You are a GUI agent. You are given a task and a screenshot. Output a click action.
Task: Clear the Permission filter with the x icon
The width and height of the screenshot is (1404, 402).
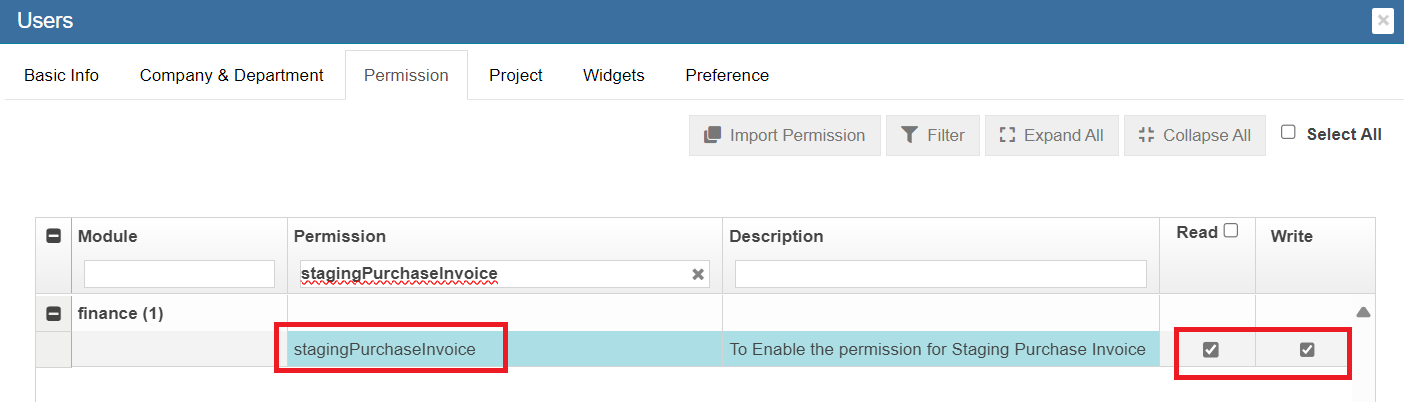pyautogui.click(x=698, y=274)
